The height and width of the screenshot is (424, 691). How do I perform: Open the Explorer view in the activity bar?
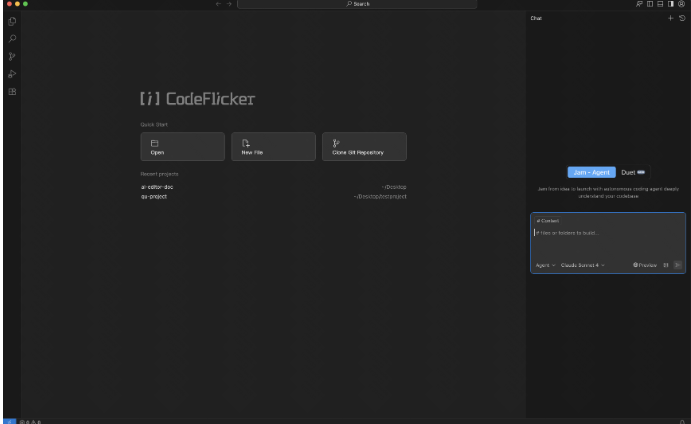pos(12,21)
